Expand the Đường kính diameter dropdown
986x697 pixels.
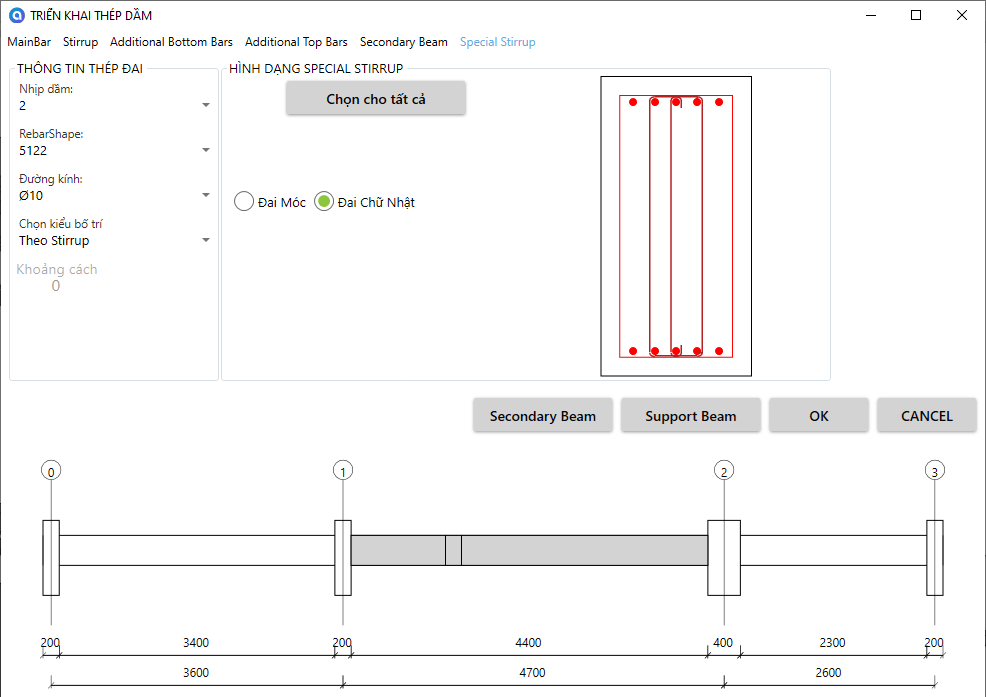(x=206, y=195)
